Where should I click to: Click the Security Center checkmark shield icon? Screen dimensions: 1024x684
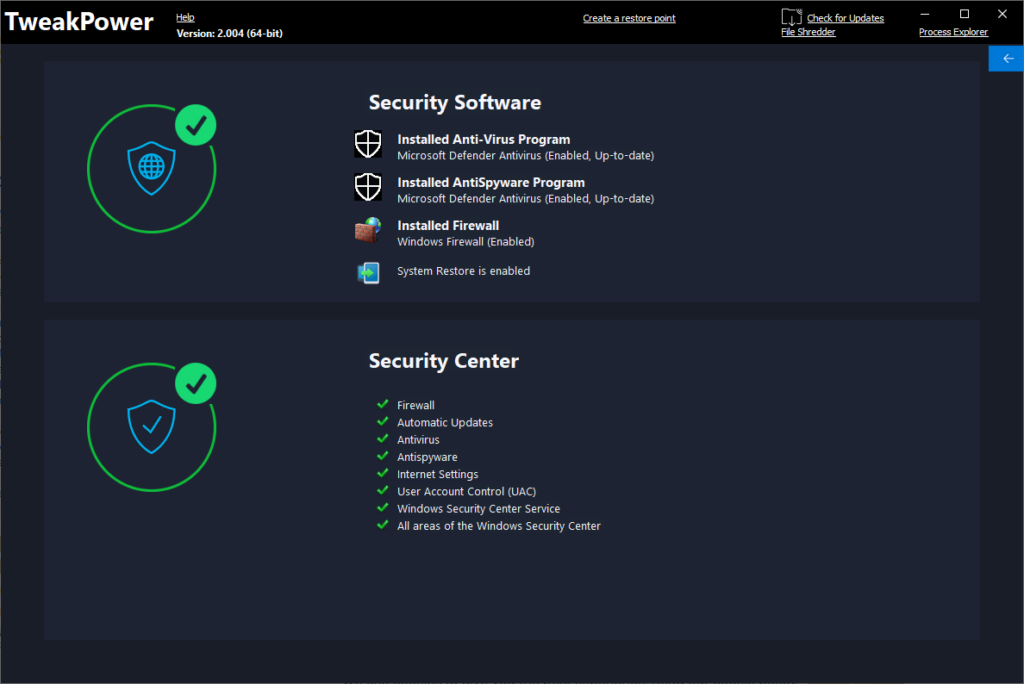(152, 427)
